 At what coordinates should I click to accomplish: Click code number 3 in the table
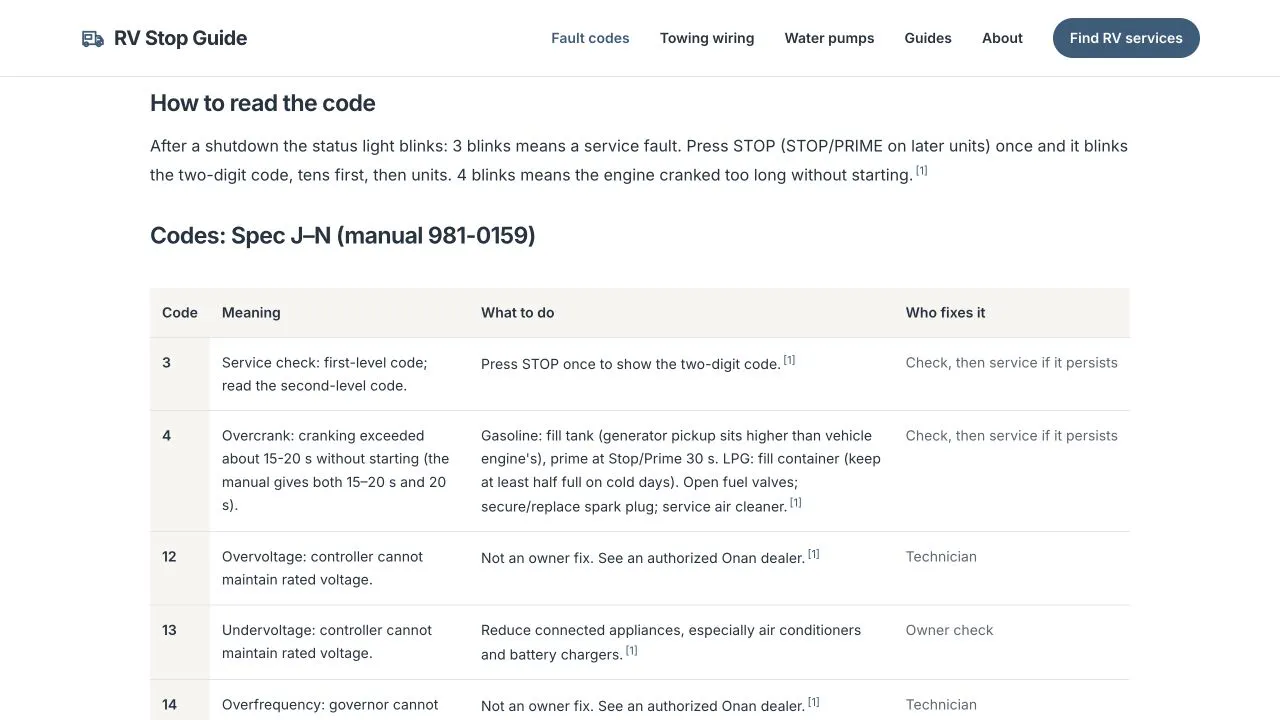click(x=166, y=363)
